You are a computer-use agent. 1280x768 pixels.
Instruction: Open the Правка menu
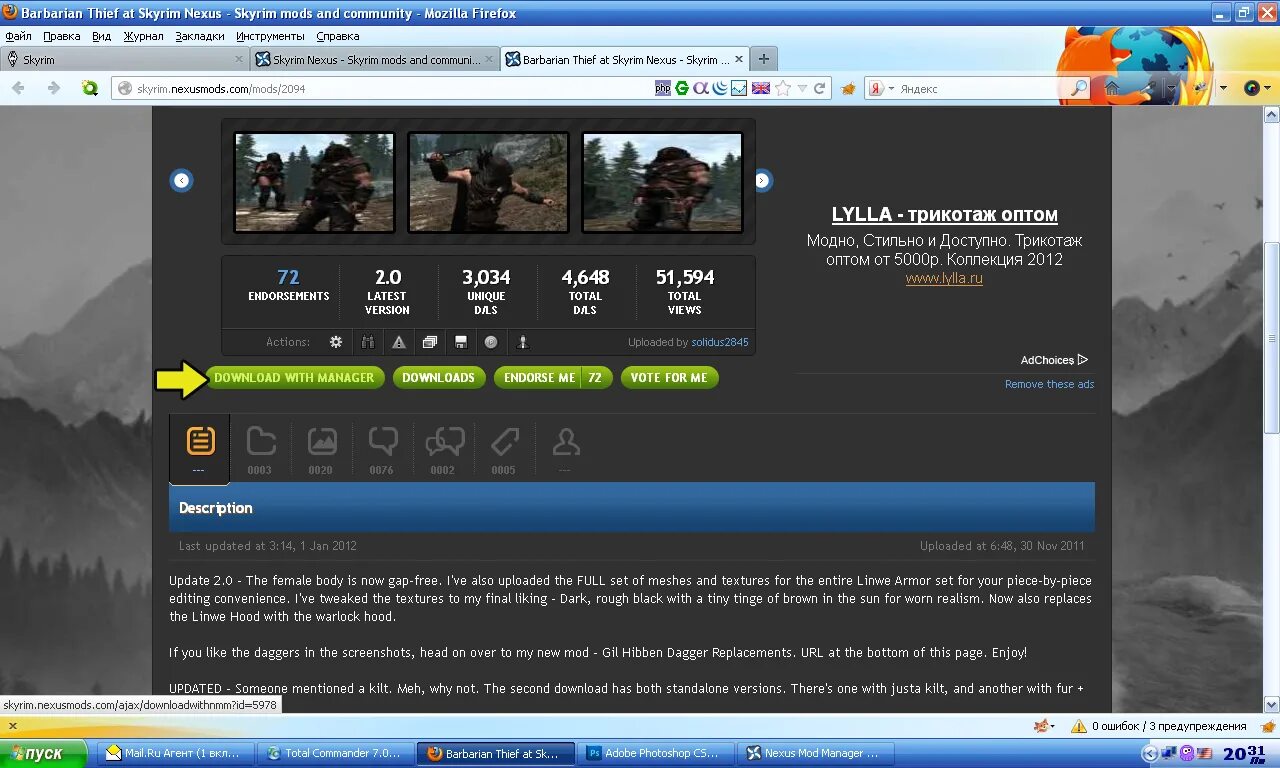coord(62,36)
